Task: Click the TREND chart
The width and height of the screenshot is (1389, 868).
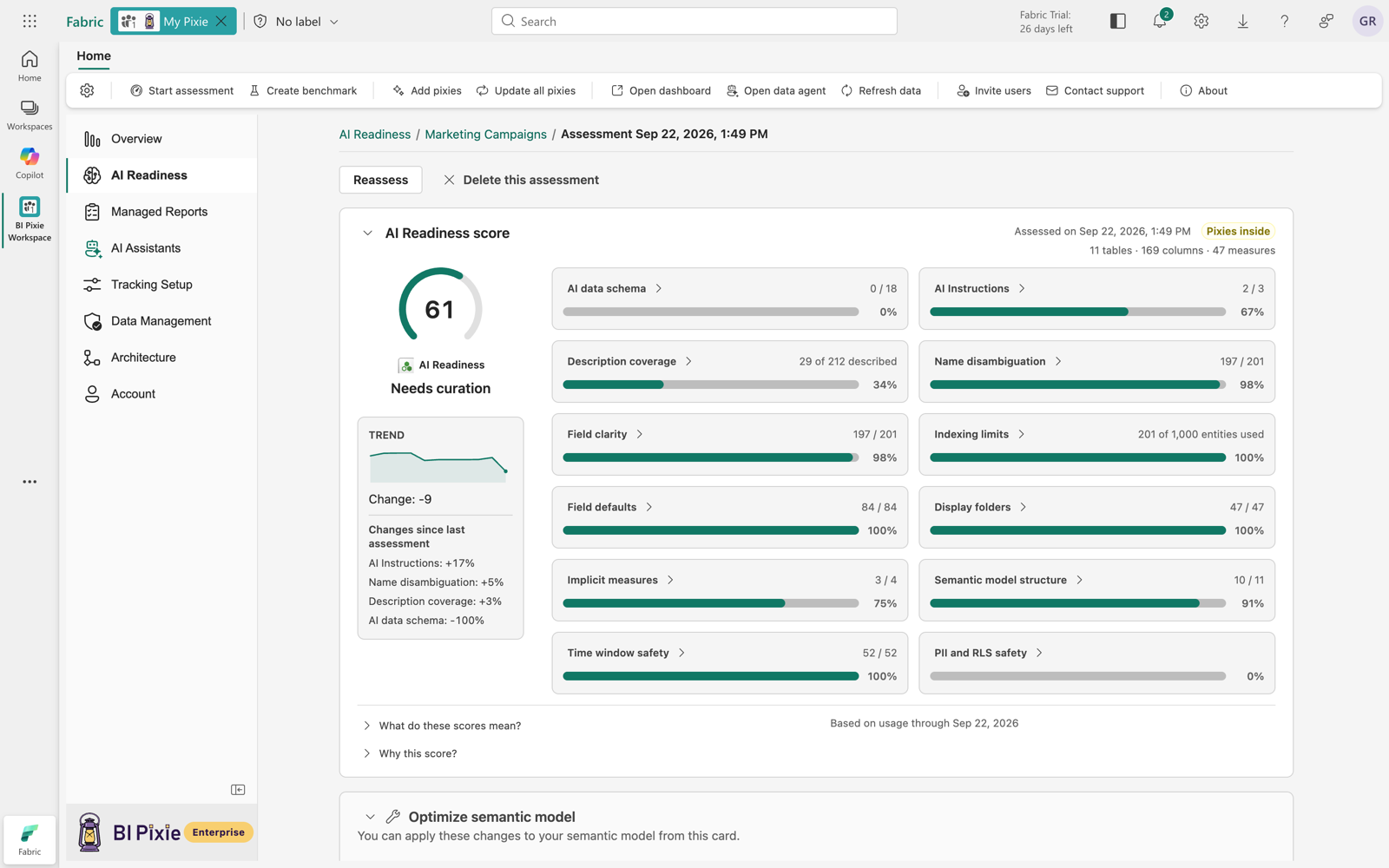Action: pos(439,466)
